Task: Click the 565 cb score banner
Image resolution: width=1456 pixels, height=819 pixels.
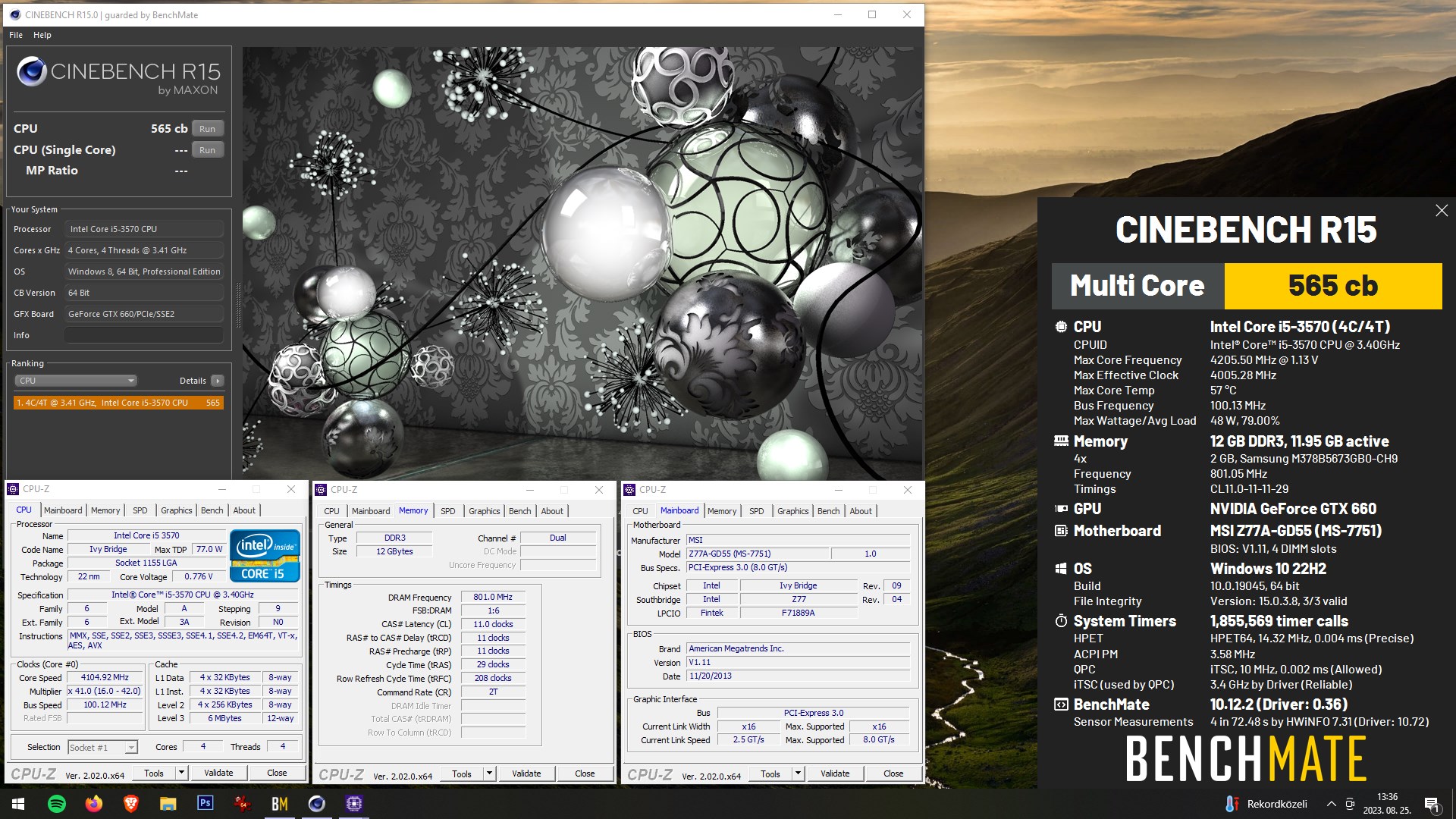Action: 1333,286
